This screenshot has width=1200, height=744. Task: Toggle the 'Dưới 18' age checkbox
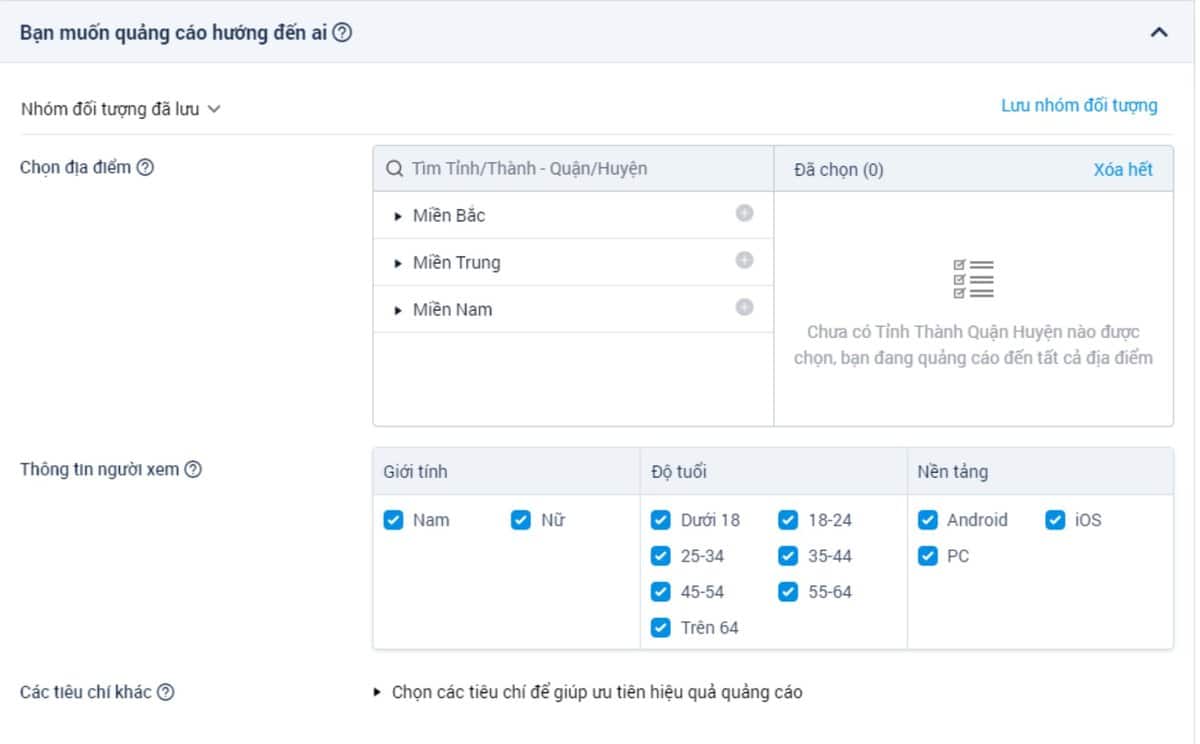[x=660, y=520]
